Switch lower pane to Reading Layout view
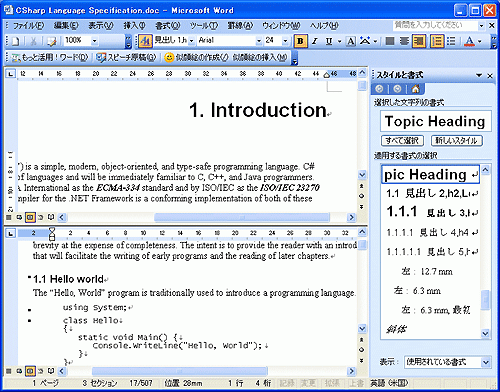500x392 pixels. pos(51,371)
